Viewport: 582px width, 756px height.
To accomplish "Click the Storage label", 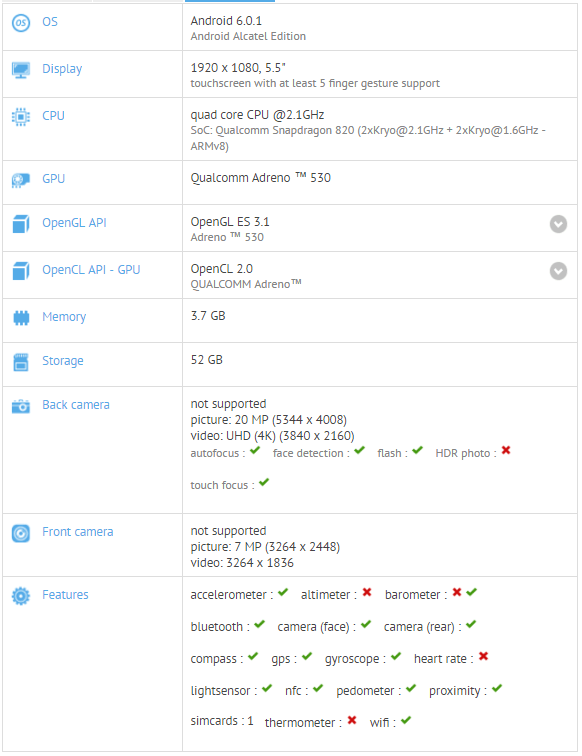I will [63, 361].
